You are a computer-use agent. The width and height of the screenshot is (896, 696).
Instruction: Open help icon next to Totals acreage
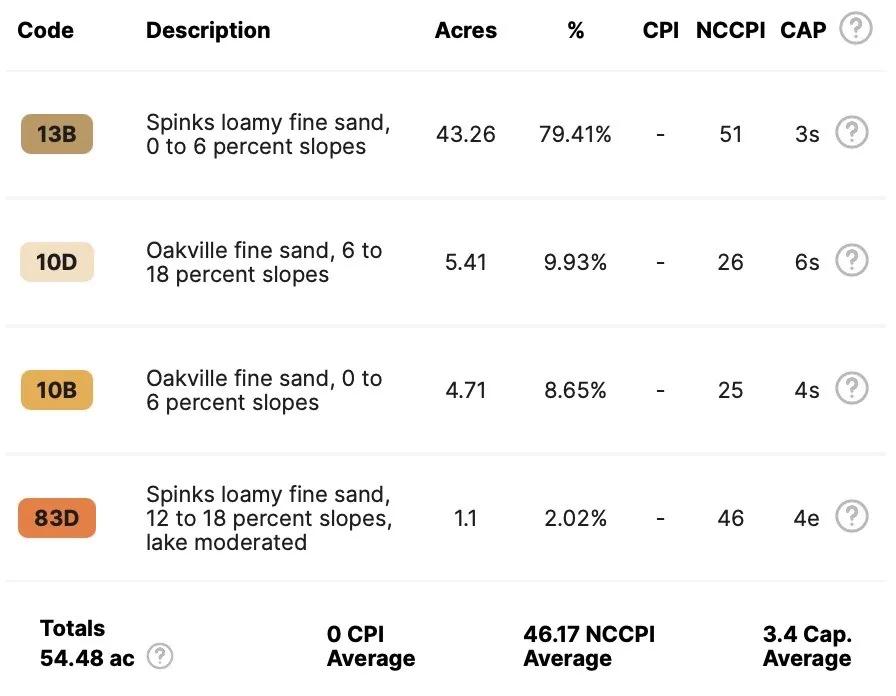click(x=160, y=656)
